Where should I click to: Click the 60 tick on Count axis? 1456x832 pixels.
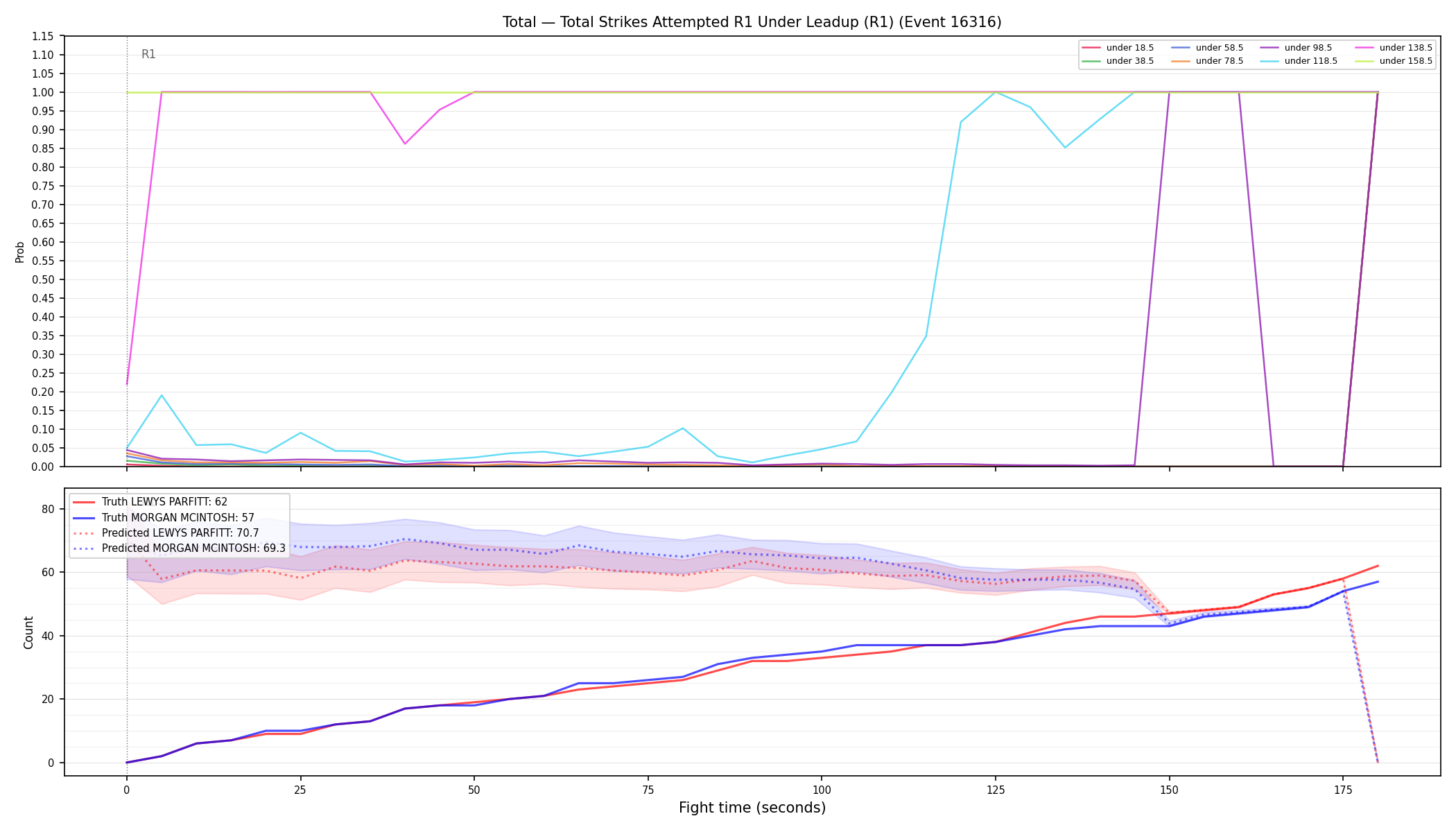48,572
